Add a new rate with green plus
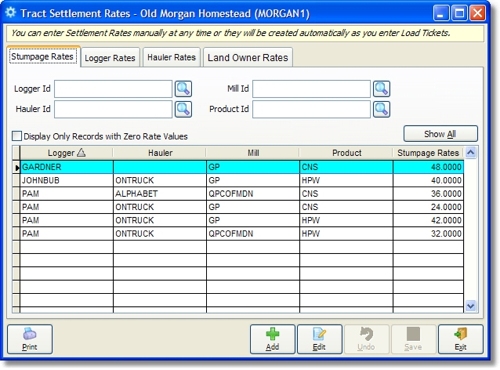This screenshot has width=500, height=370. [x=272, y=339]
